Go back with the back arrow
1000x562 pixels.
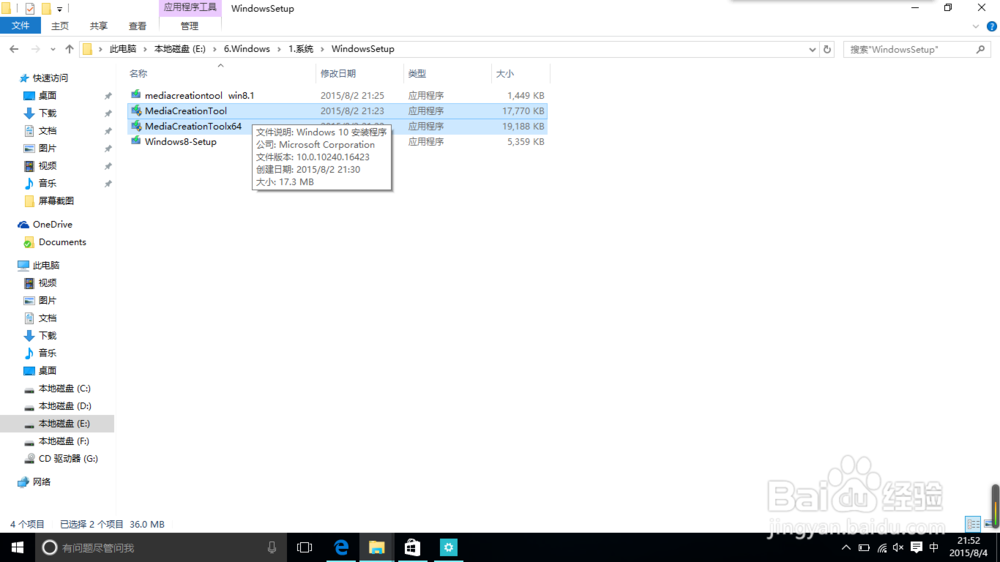tap(14, 49)
